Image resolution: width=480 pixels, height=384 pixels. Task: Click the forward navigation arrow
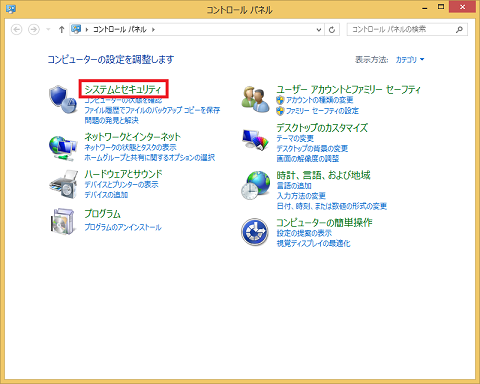(34, 30)
